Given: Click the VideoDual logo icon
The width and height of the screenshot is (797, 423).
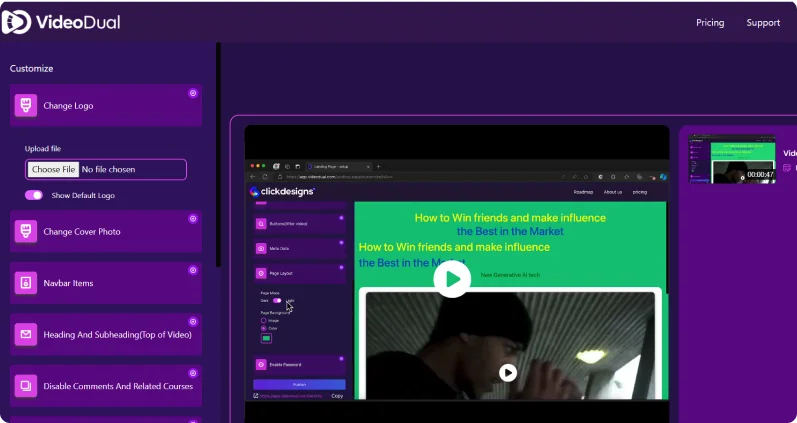Looking at the screenshot, I should (18, 22).
